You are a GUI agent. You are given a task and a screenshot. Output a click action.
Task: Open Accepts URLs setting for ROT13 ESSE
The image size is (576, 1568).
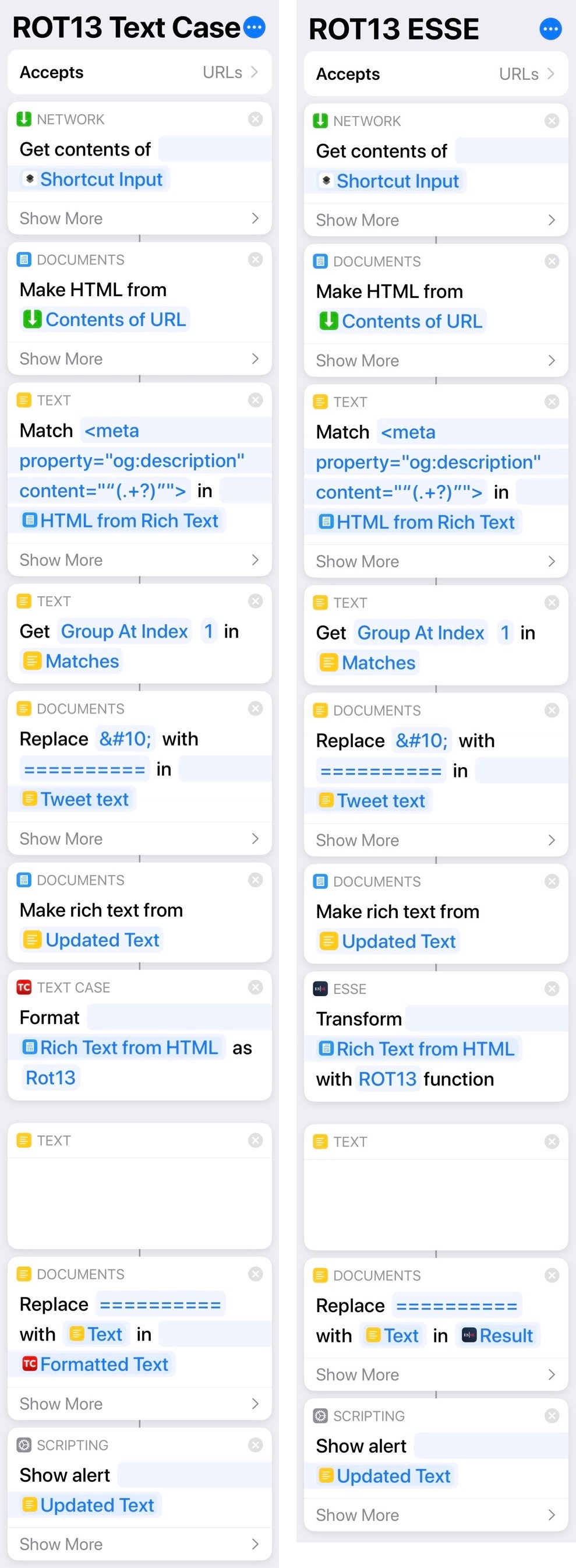(x=436, y=73)
